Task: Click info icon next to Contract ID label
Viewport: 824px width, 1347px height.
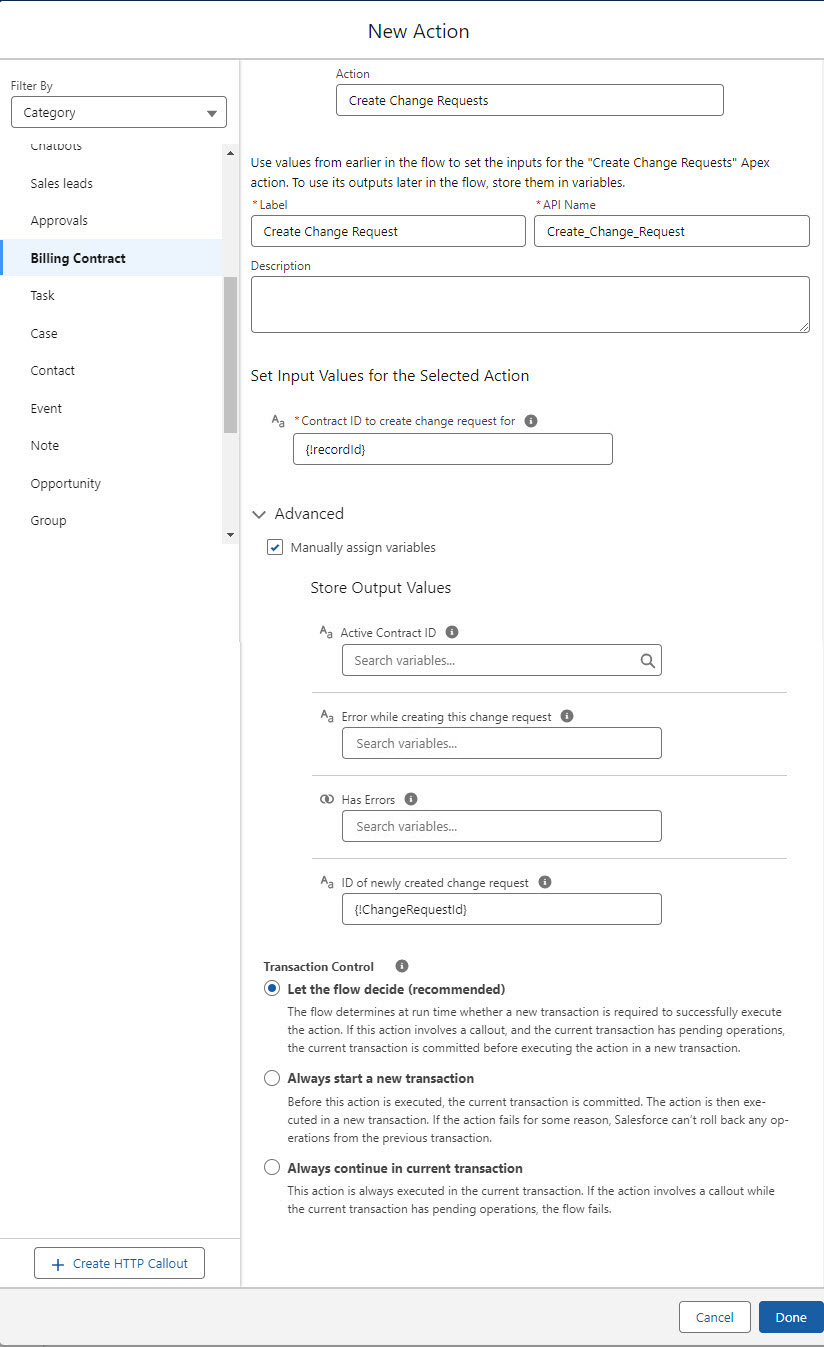Action: [x=531, y=421]
